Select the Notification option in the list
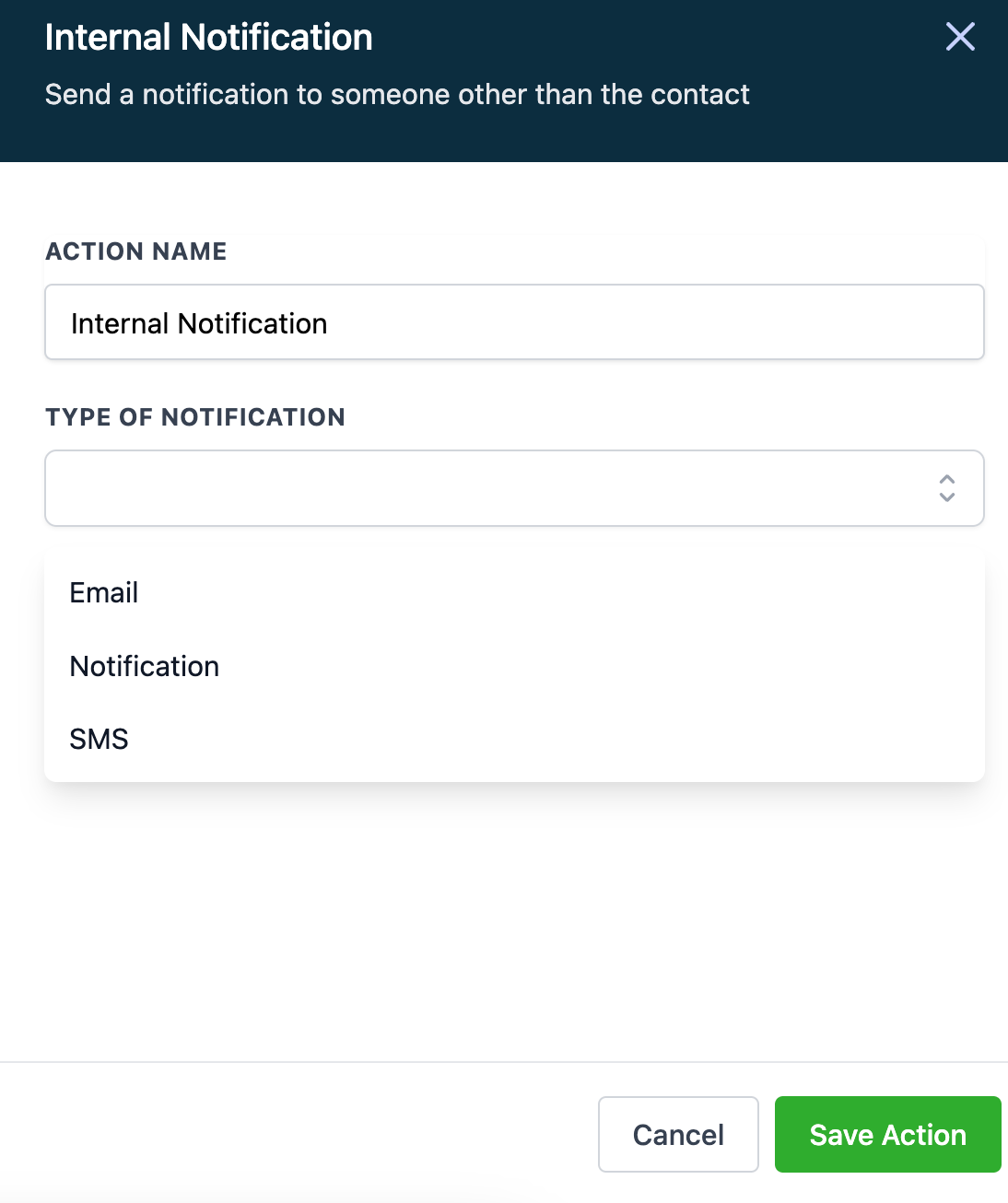Screen dimensions: 1008x1203 (x=145, y=666)
